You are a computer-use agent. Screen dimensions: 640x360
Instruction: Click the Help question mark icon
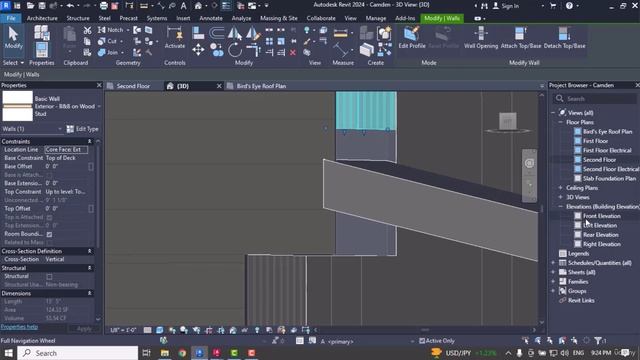click(569, 6)
